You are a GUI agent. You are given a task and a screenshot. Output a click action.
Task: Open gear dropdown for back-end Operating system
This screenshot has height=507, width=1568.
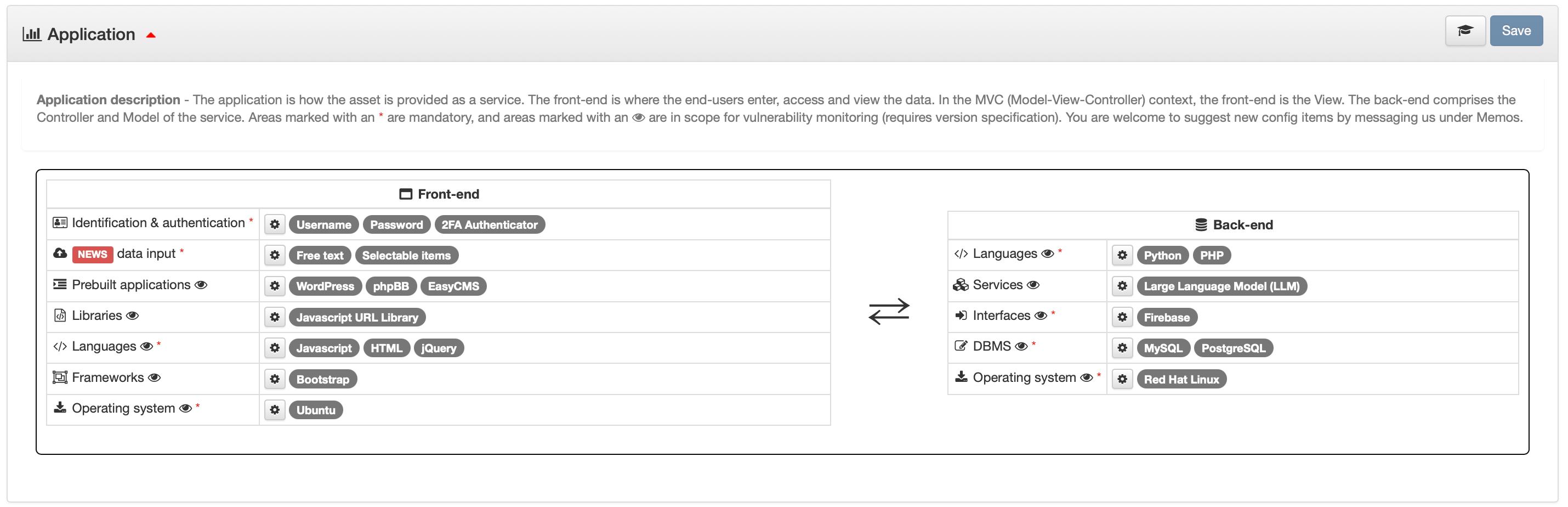coord(1122,379)
